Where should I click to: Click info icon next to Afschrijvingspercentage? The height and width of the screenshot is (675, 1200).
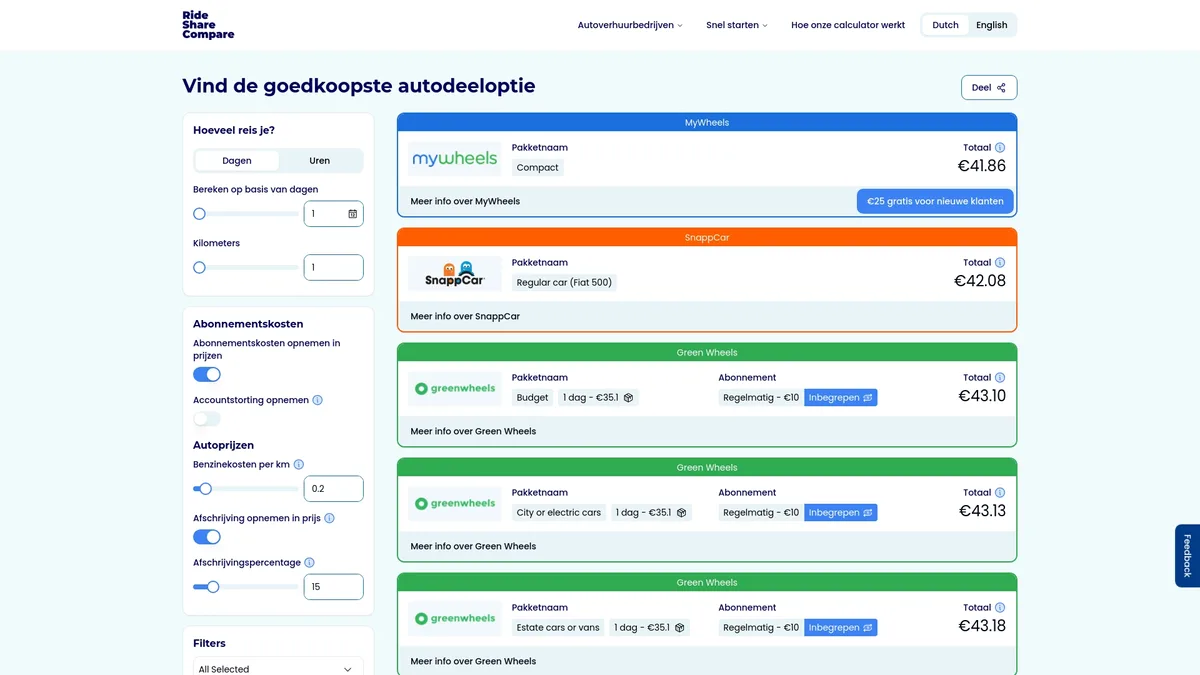click(x=310, y=563)
